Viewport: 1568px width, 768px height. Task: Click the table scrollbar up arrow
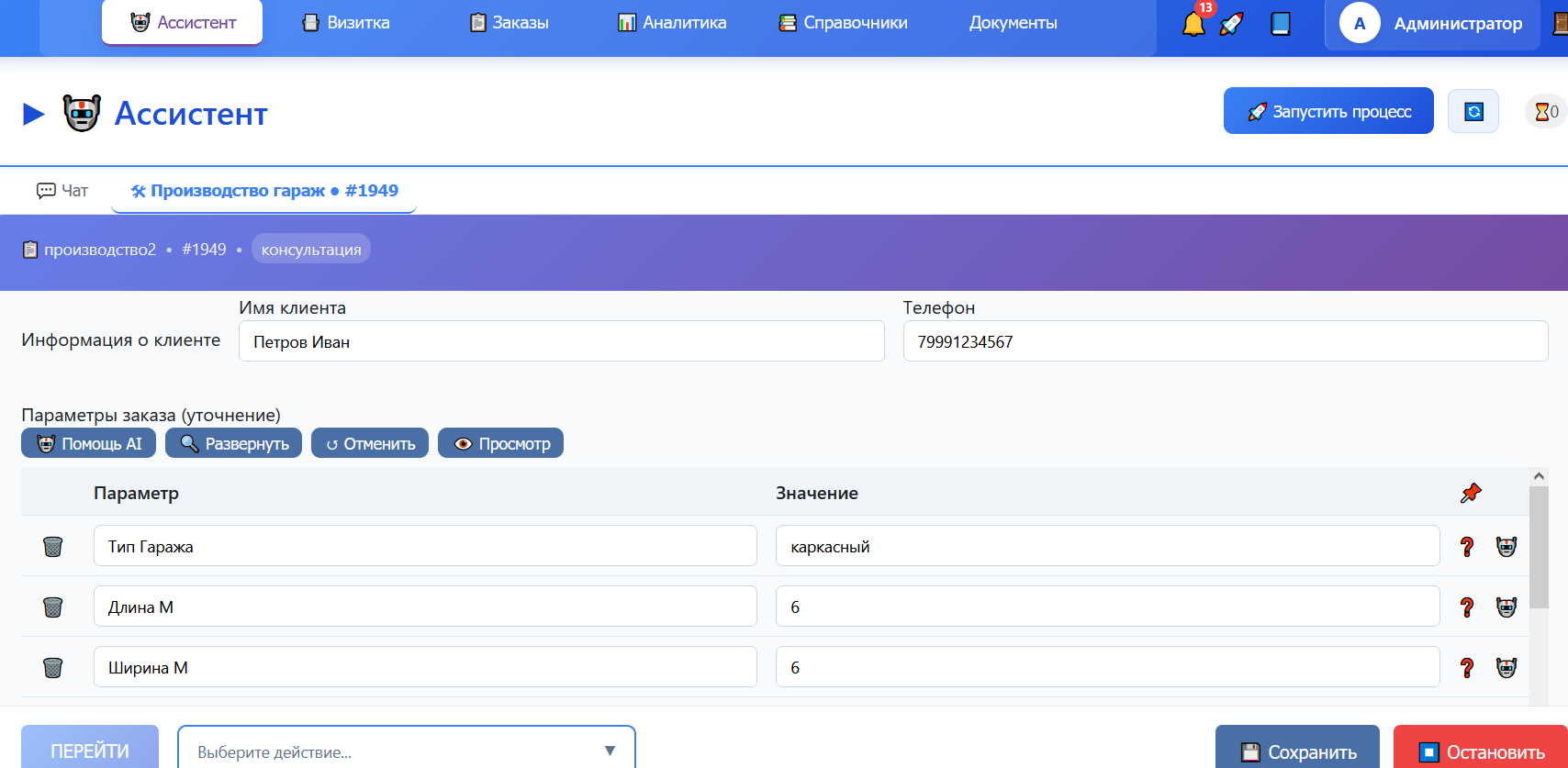[1539, 476]
